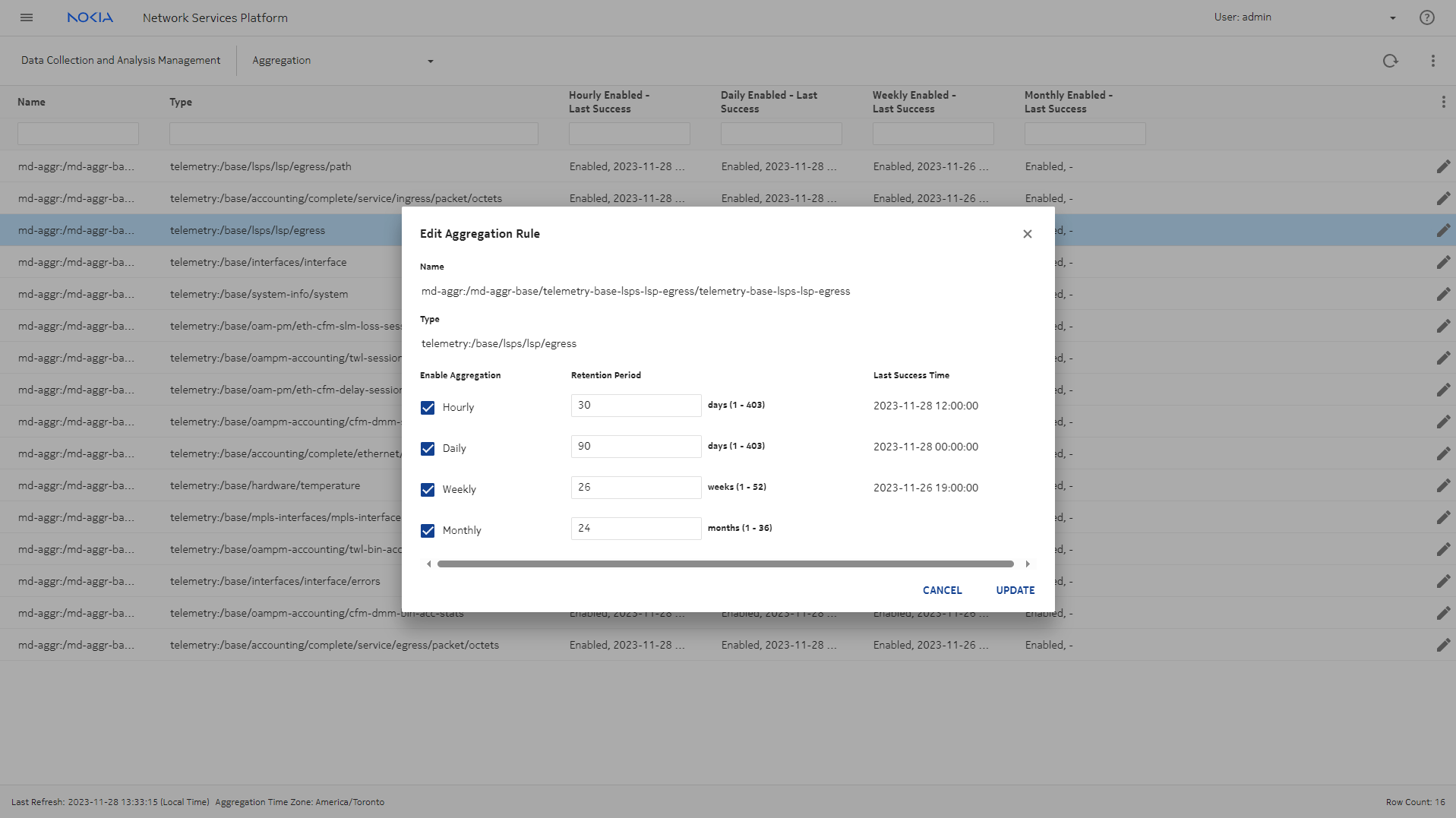
Task: Open the help question mark icon
Action: click(1426, 17)
